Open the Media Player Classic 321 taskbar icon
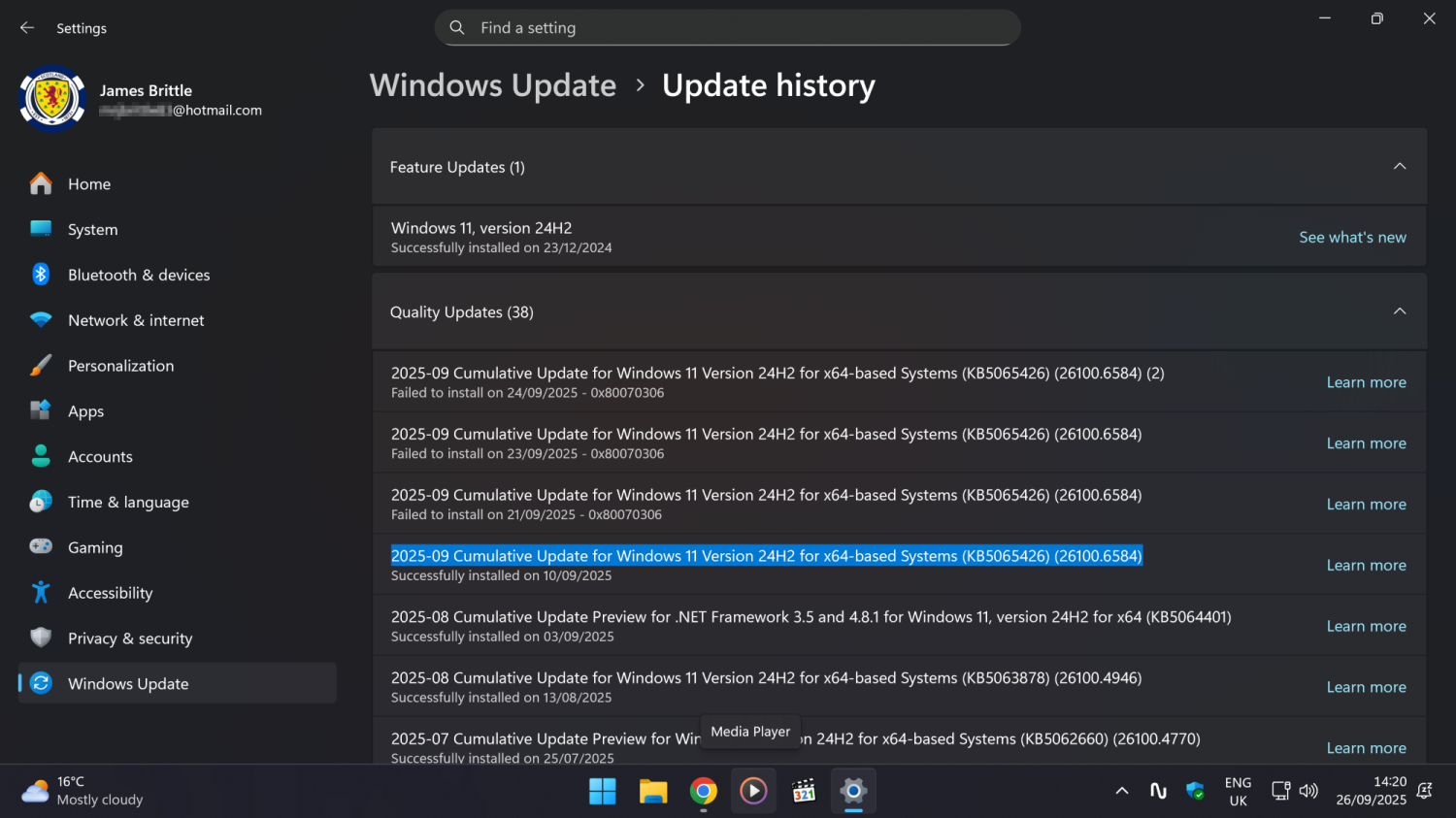 [x=804, y=791]
